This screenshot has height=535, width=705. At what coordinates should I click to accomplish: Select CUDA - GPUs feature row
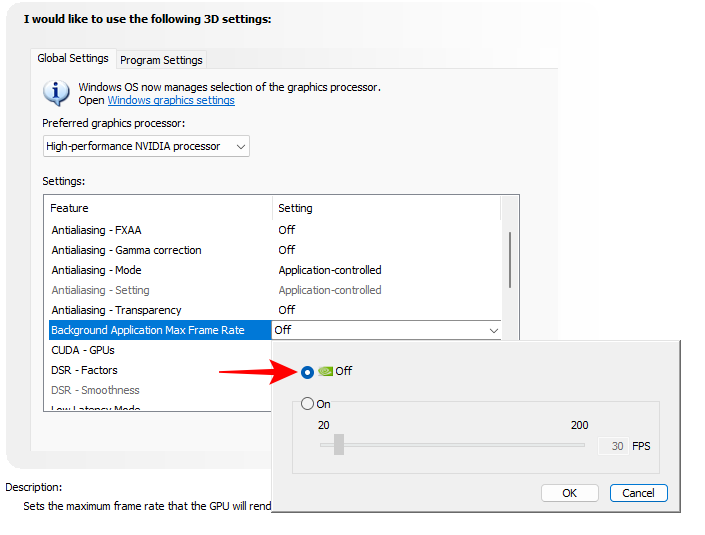[83, 350]
